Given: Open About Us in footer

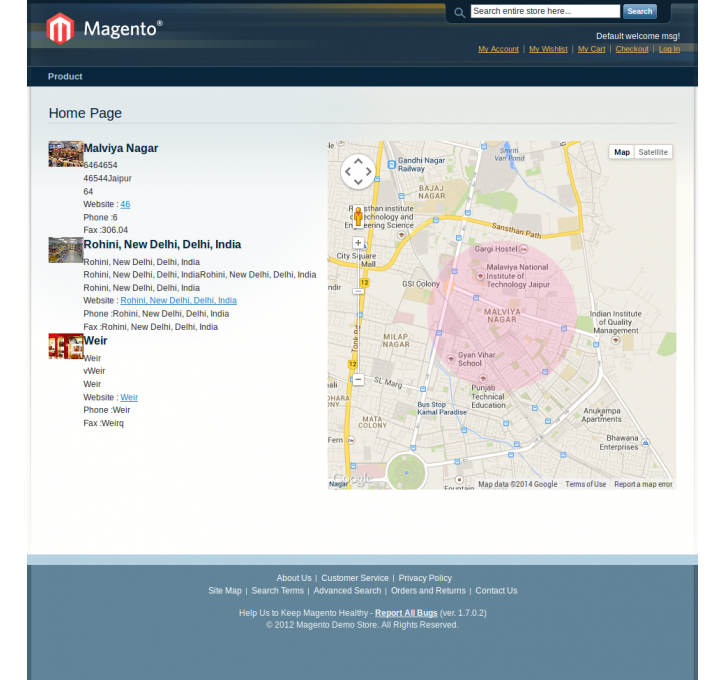Looking at the screenshot, I should (294, 578).
